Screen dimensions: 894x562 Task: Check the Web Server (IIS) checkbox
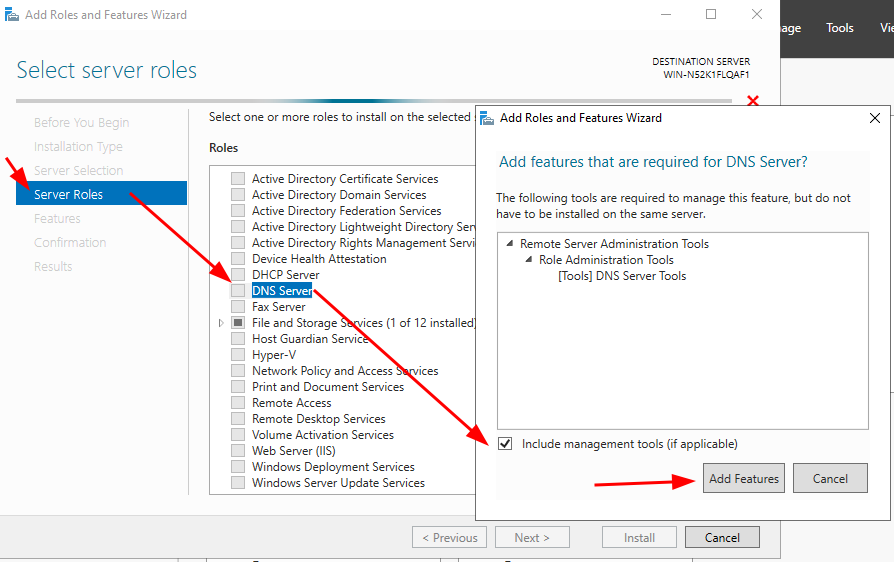[238, 451]
